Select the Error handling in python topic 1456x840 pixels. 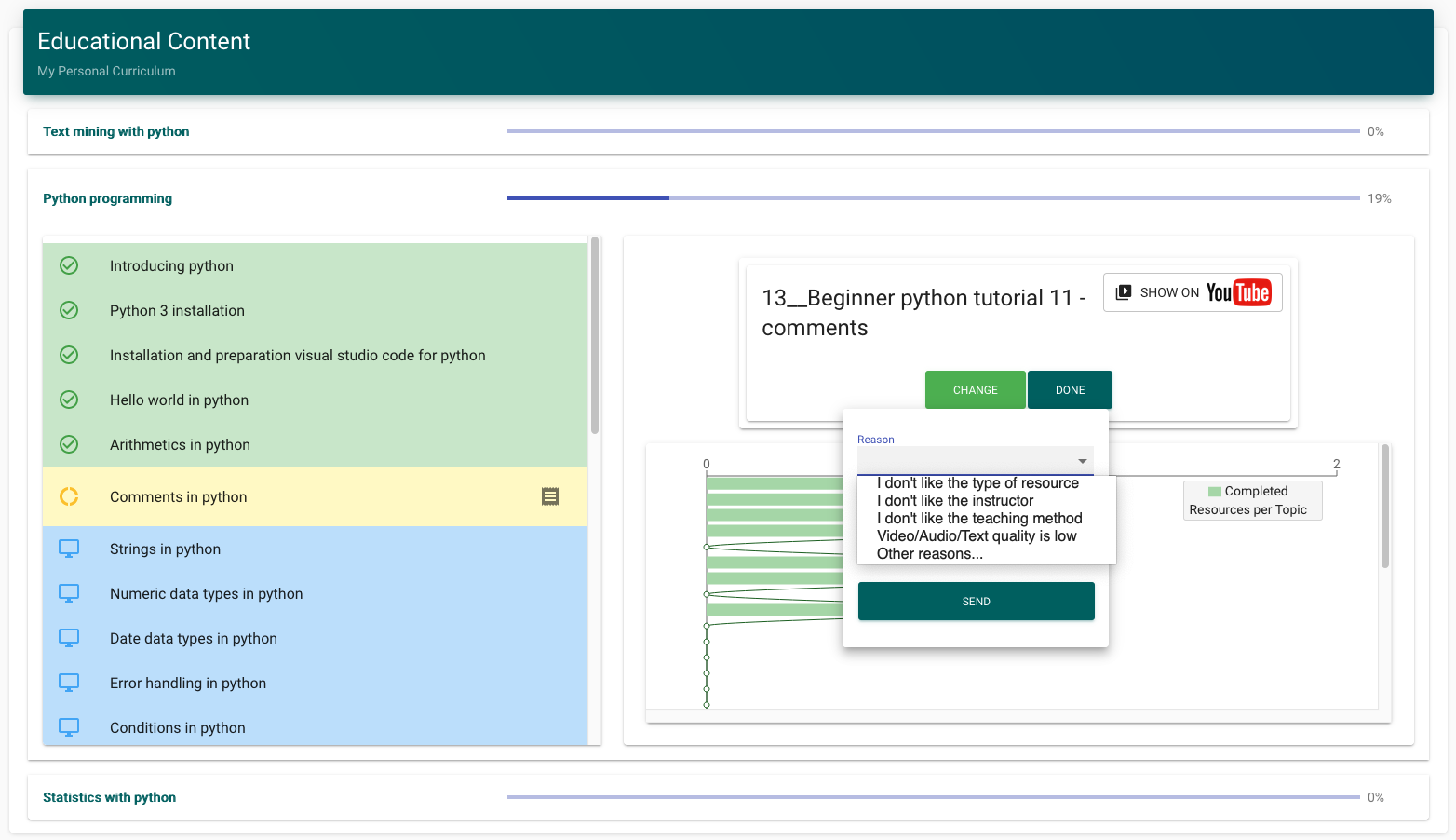tap(316, 683)
